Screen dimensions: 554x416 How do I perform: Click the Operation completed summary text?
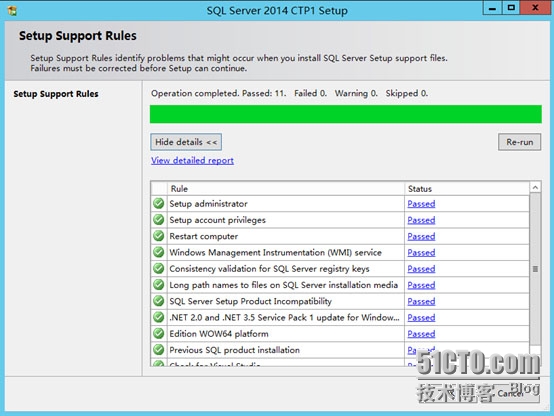pos(289,93)
